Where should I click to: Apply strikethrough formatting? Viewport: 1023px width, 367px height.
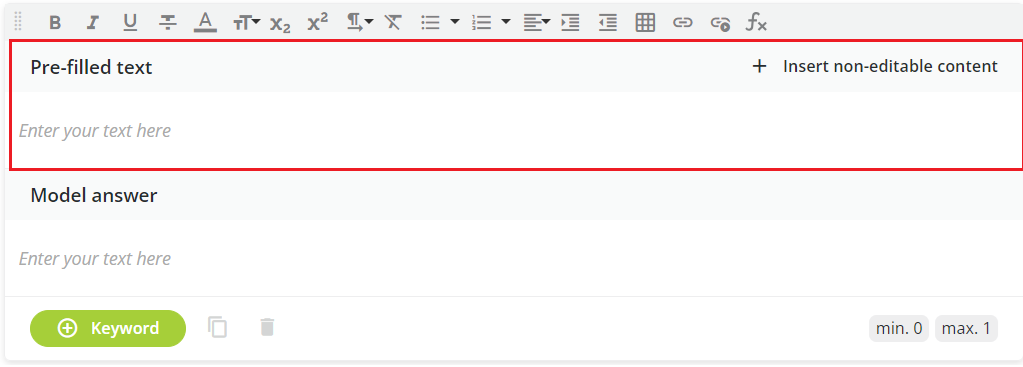(168, 23)
